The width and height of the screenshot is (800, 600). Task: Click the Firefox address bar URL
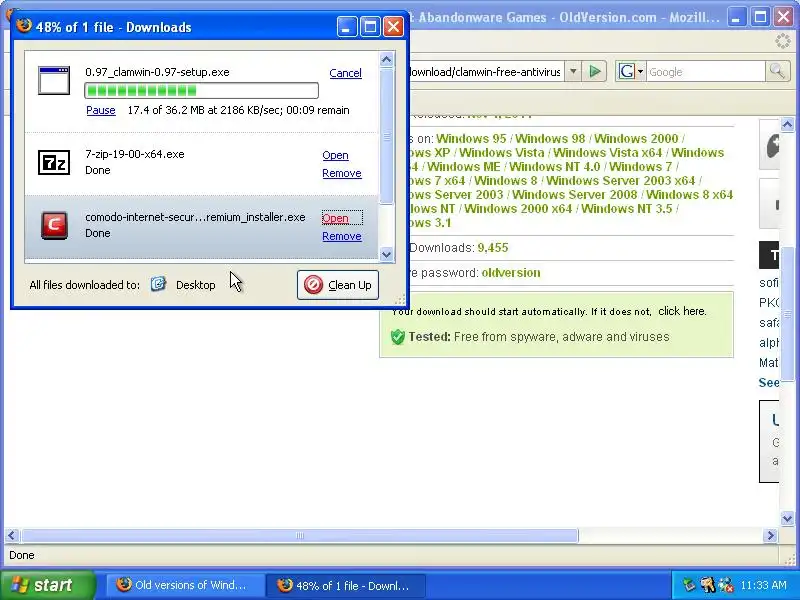485,72
